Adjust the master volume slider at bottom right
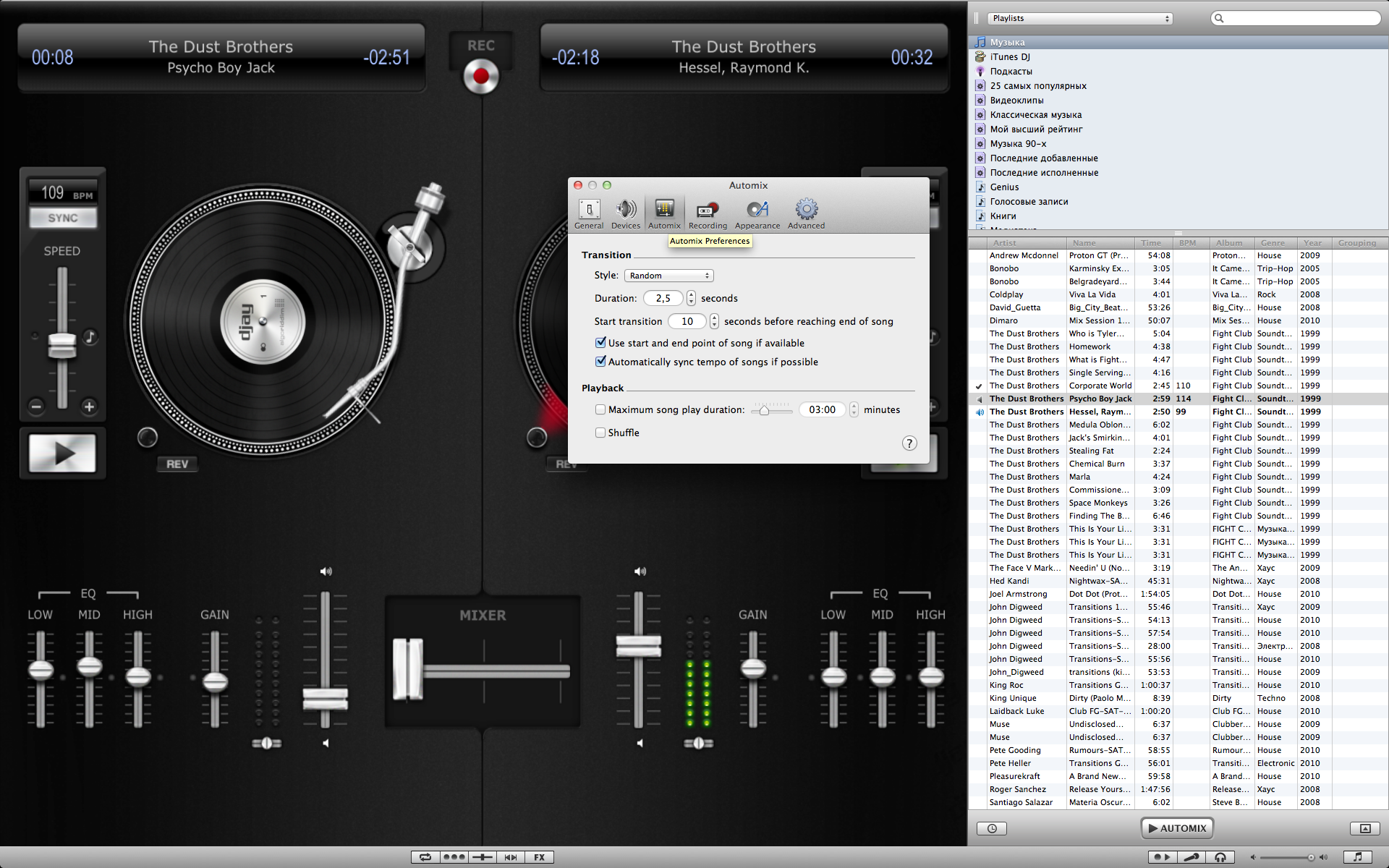 (x=1310, y=857)
